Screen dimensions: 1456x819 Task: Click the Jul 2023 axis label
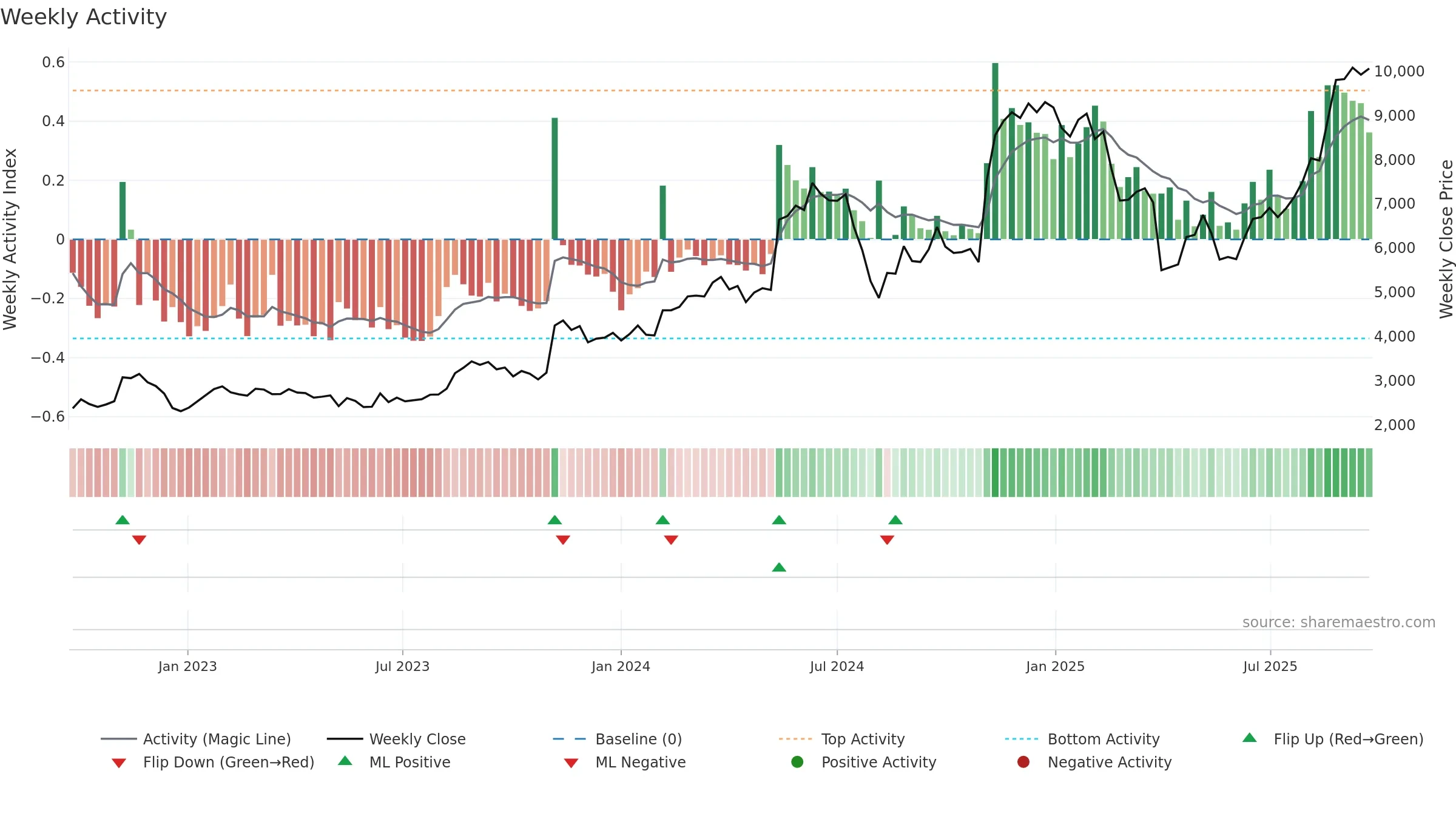(402, 666)
